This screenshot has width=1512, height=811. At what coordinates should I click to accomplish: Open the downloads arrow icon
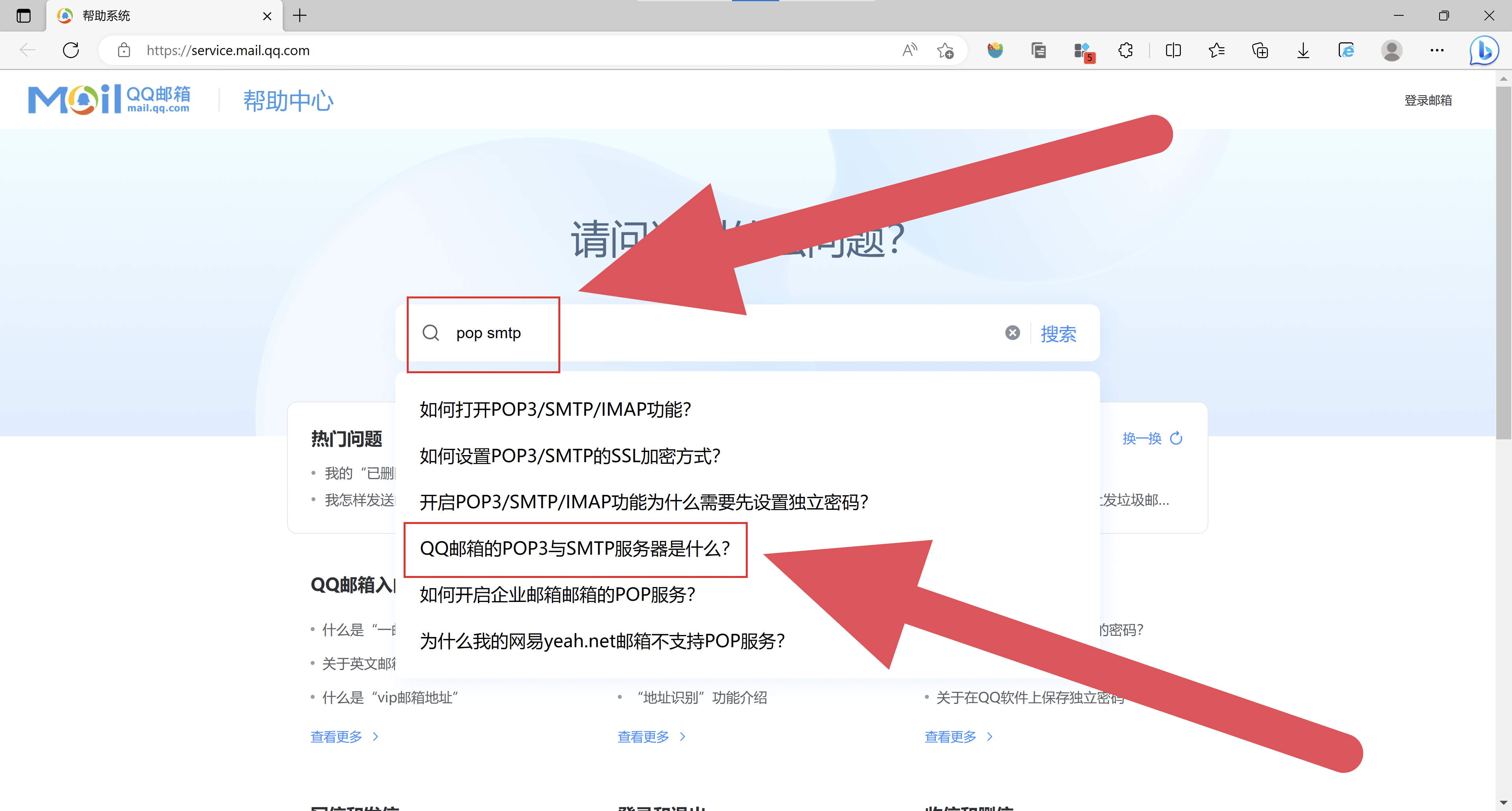[x=1303, y=50]
